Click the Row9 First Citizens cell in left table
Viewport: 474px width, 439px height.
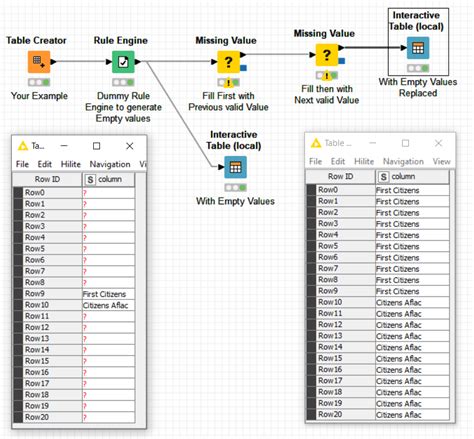click(x=108, y=294)
